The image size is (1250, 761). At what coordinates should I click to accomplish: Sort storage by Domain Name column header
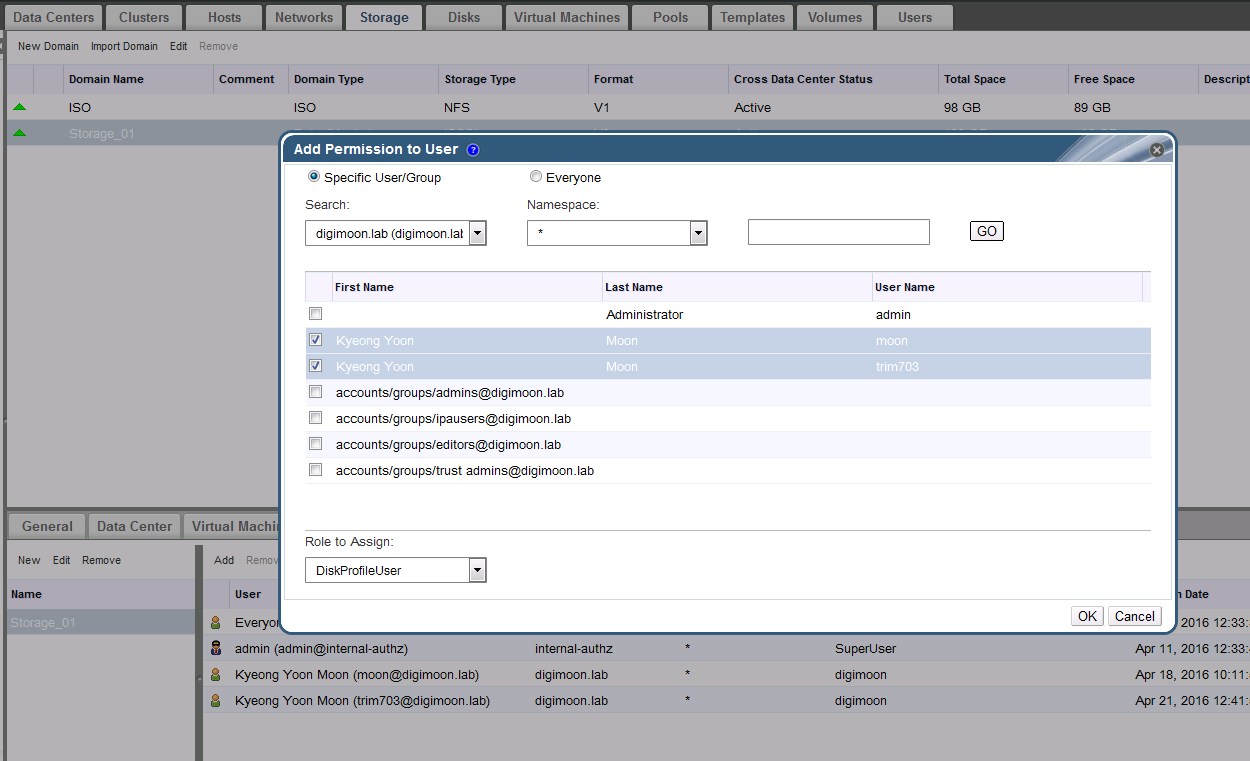click(x=138, y=79)
